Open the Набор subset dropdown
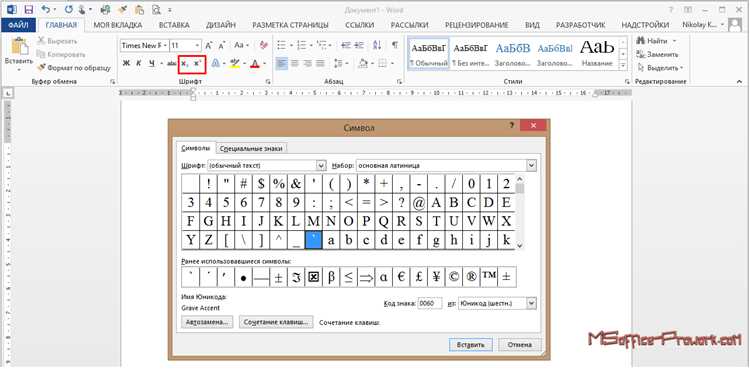Image resolution: width=750 pixels, height=369 pixels. point(531,166)
